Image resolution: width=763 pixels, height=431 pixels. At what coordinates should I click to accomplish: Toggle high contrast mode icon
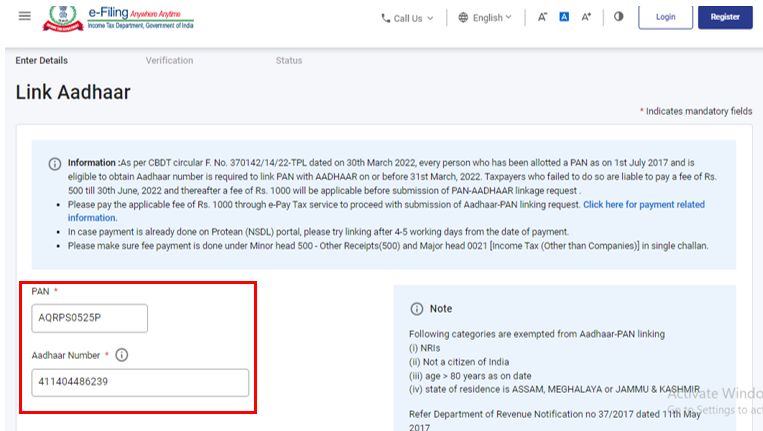point(618,17)
